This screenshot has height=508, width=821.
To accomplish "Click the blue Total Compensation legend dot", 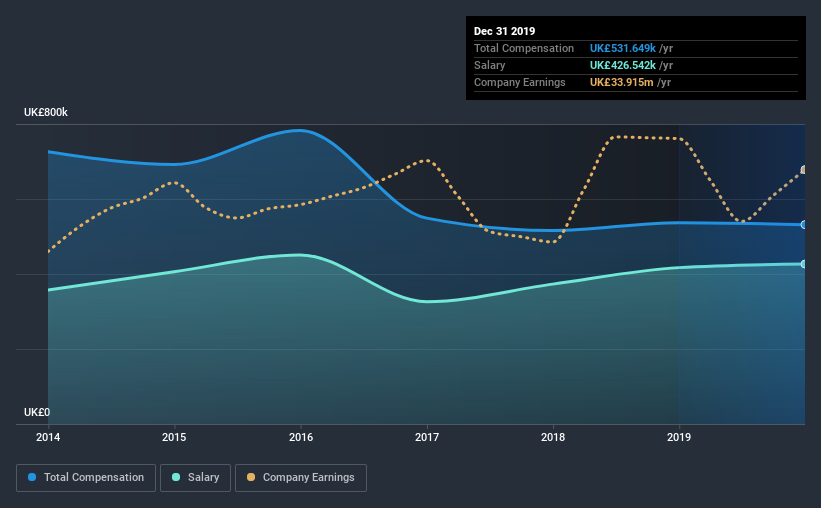I will click(x=32, y=477).
